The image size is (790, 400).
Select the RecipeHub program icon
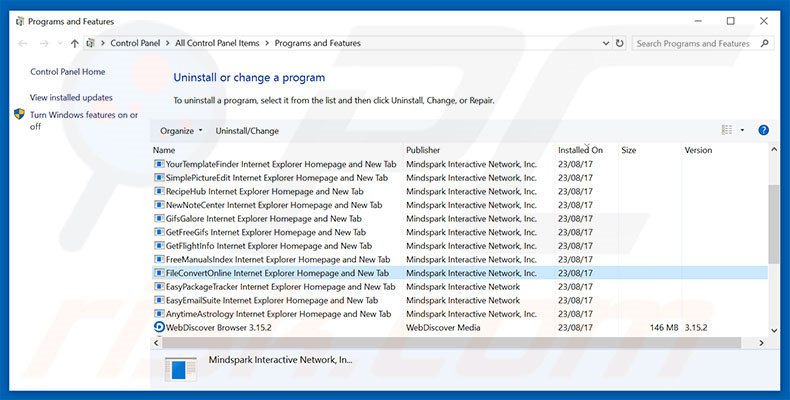tap(159, 191)
